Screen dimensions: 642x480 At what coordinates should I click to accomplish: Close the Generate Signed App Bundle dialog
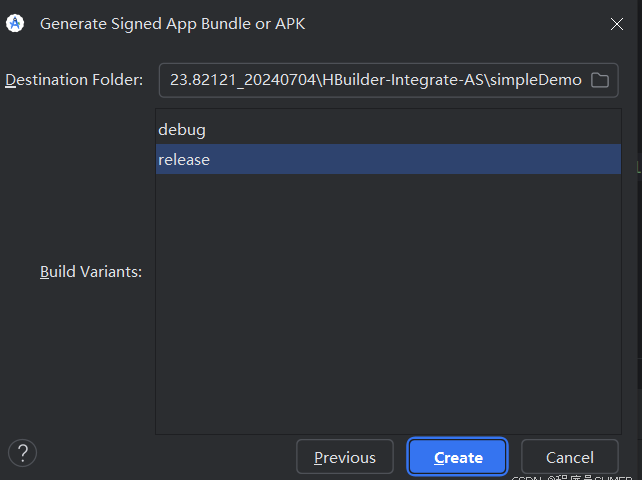pyautogui.click(x=617, y=24)
